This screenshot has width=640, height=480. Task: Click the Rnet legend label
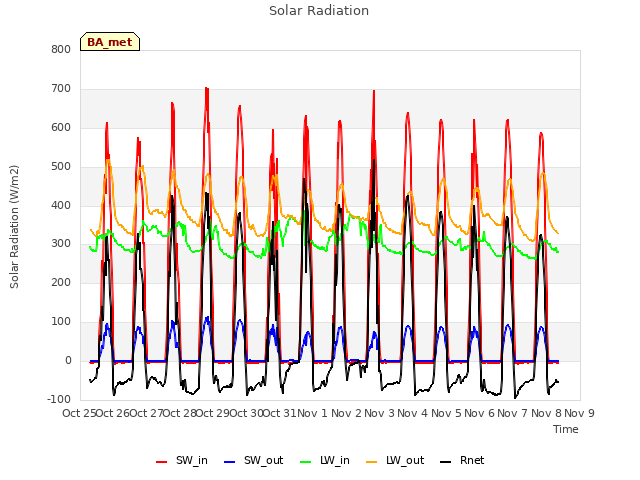point(472,460)
